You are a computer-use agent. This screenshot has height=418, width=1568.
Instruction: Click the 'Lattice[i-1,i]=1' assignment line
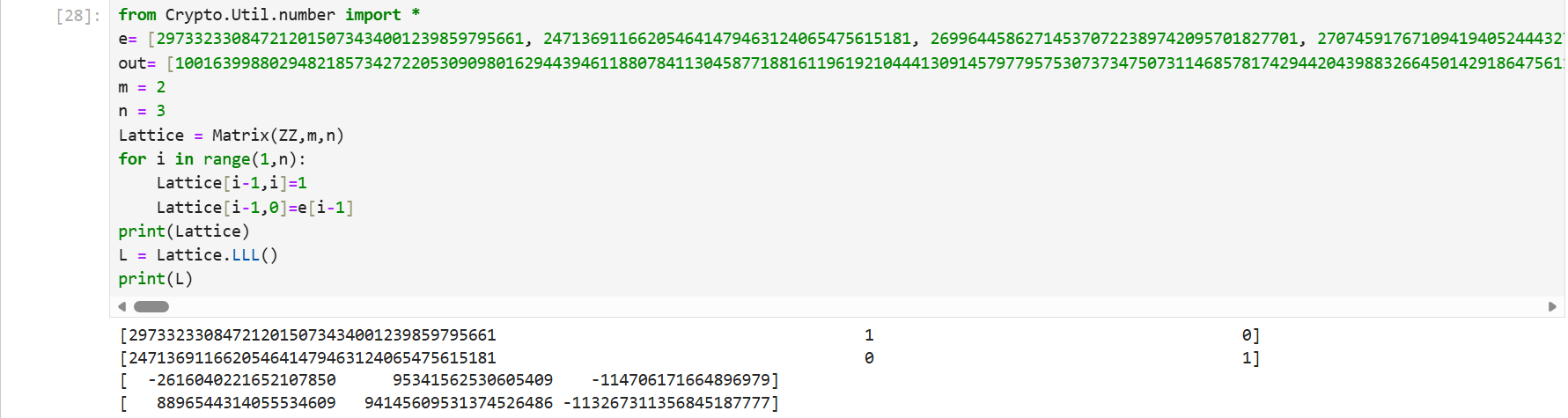pos(231,183)
